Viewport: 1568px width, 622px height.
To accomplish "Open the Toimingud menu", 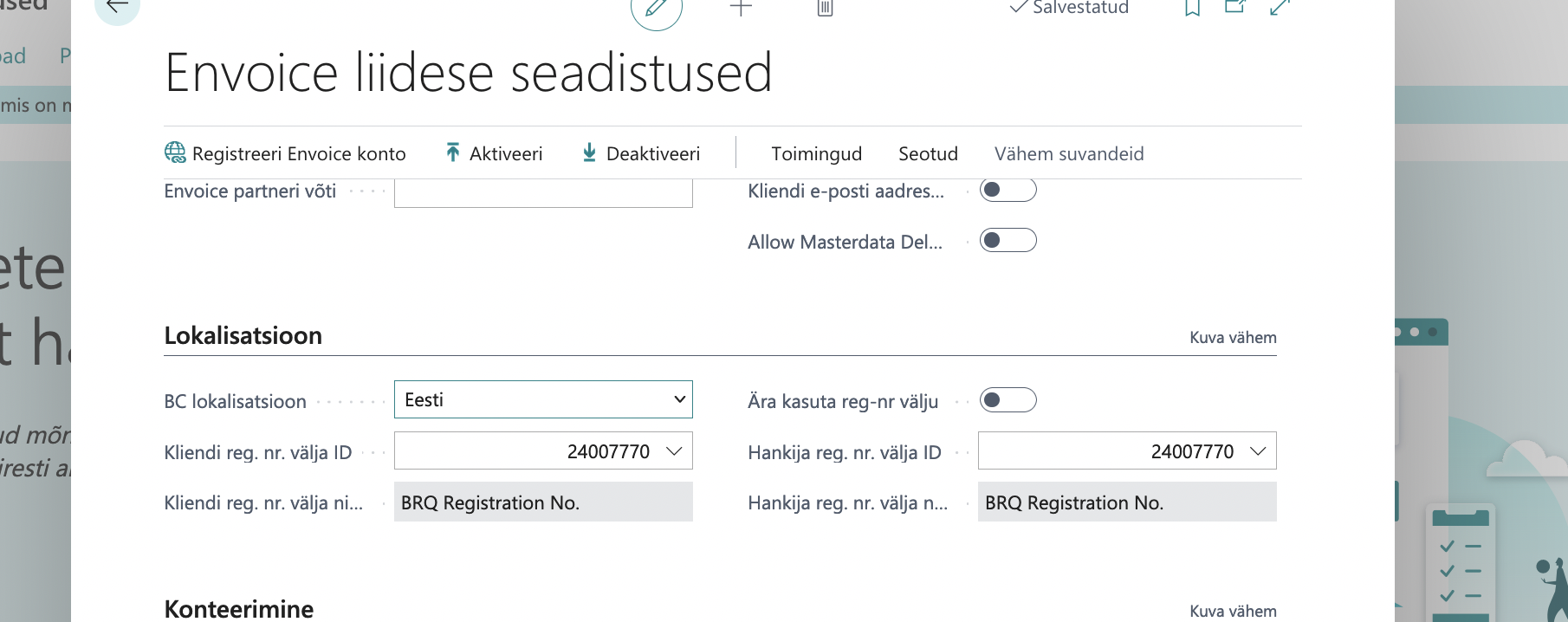I will click(816, 153).
